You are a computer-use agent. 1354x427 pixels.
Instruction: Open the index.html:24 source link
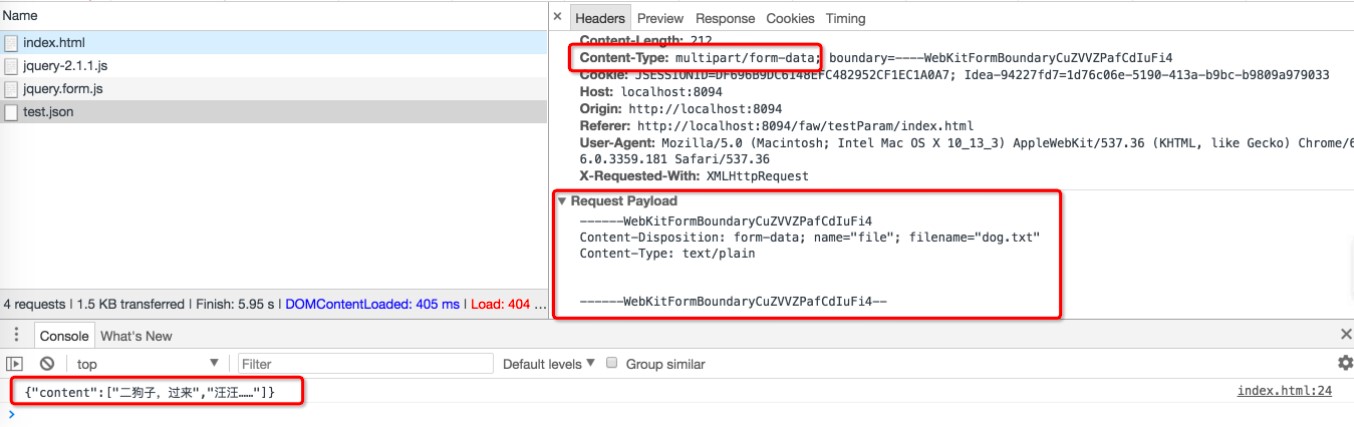[x=1284, y=391]
